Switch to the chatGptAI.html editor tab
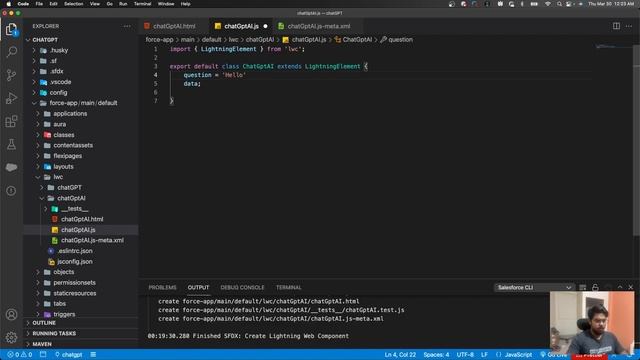640x360 pixels. point(174,26)
